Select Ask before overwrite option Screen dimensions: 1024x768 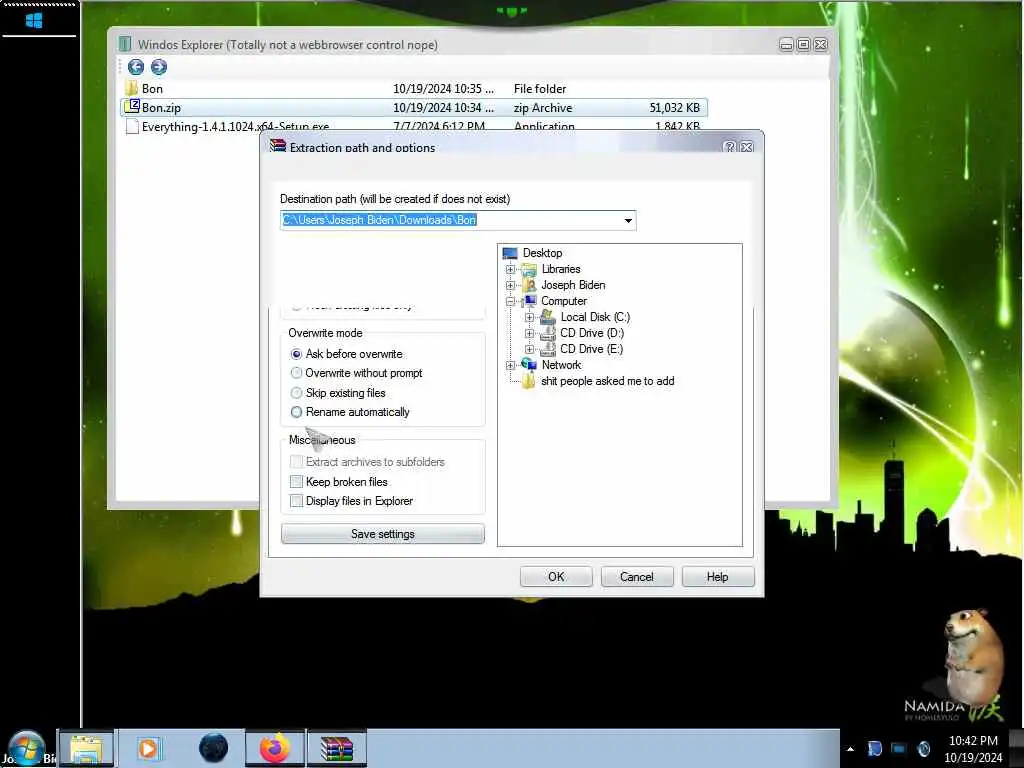point(347,354)
